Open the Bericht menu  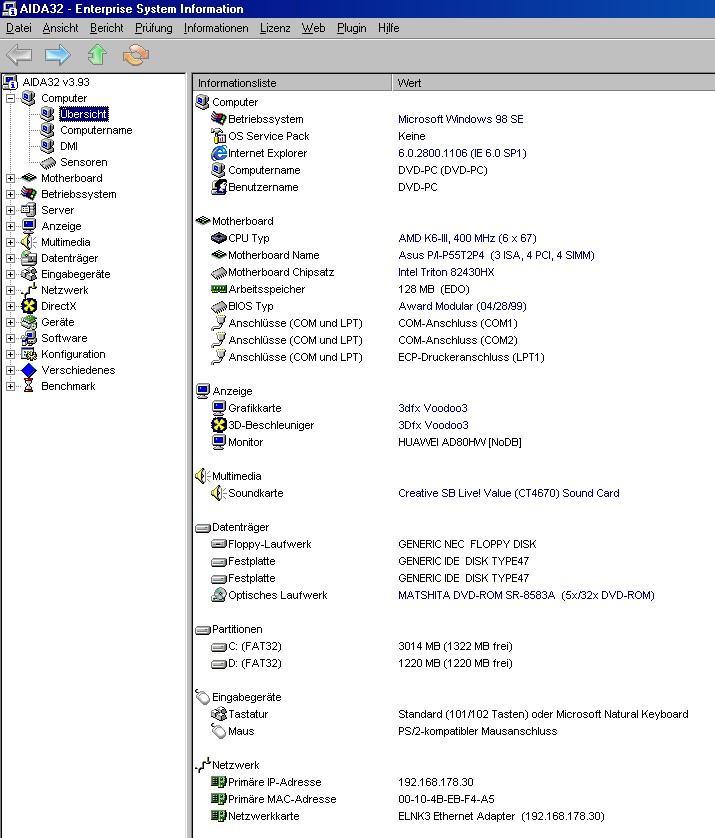(x=106, y=28)
